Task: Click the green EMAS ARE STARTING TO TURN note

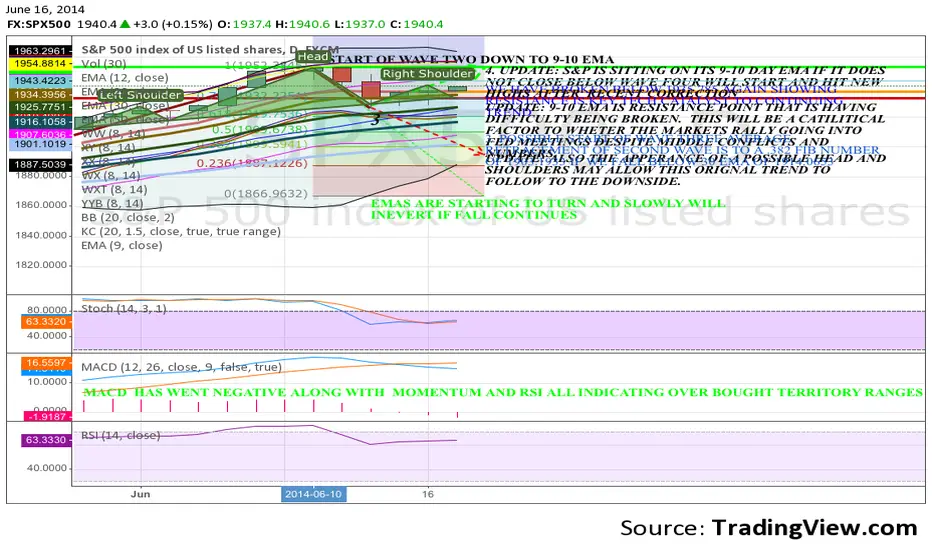Action: click(x=547, y=209)
